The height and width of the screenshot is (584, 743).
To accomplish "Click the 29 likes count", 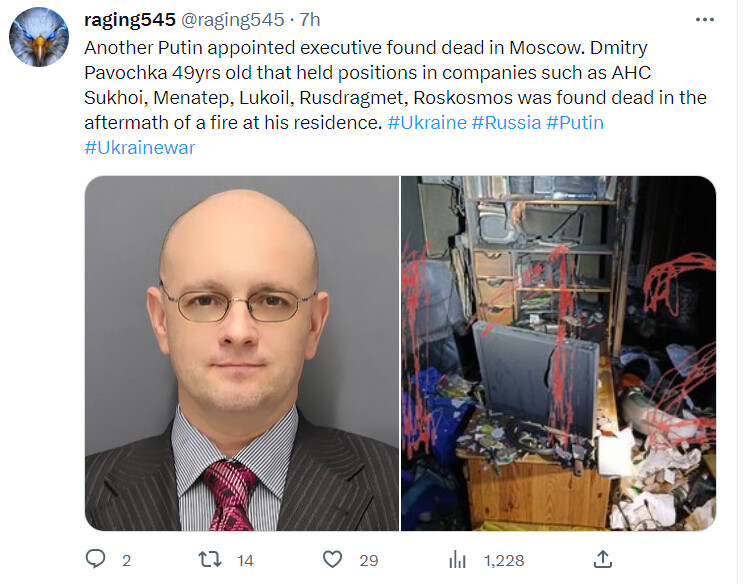I will tap(369, 561).
